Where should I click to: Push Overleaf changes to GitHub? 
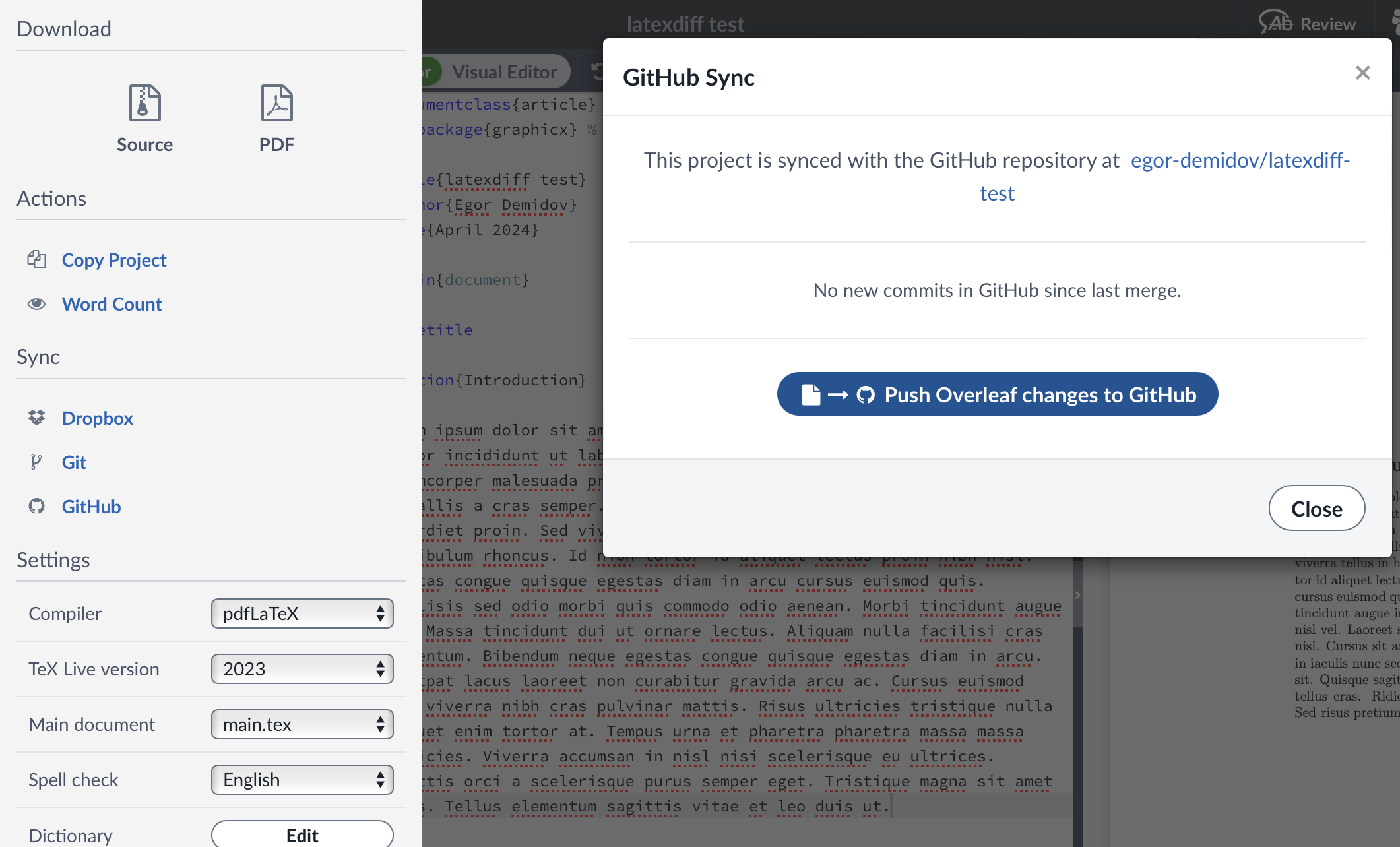point(997,394)
